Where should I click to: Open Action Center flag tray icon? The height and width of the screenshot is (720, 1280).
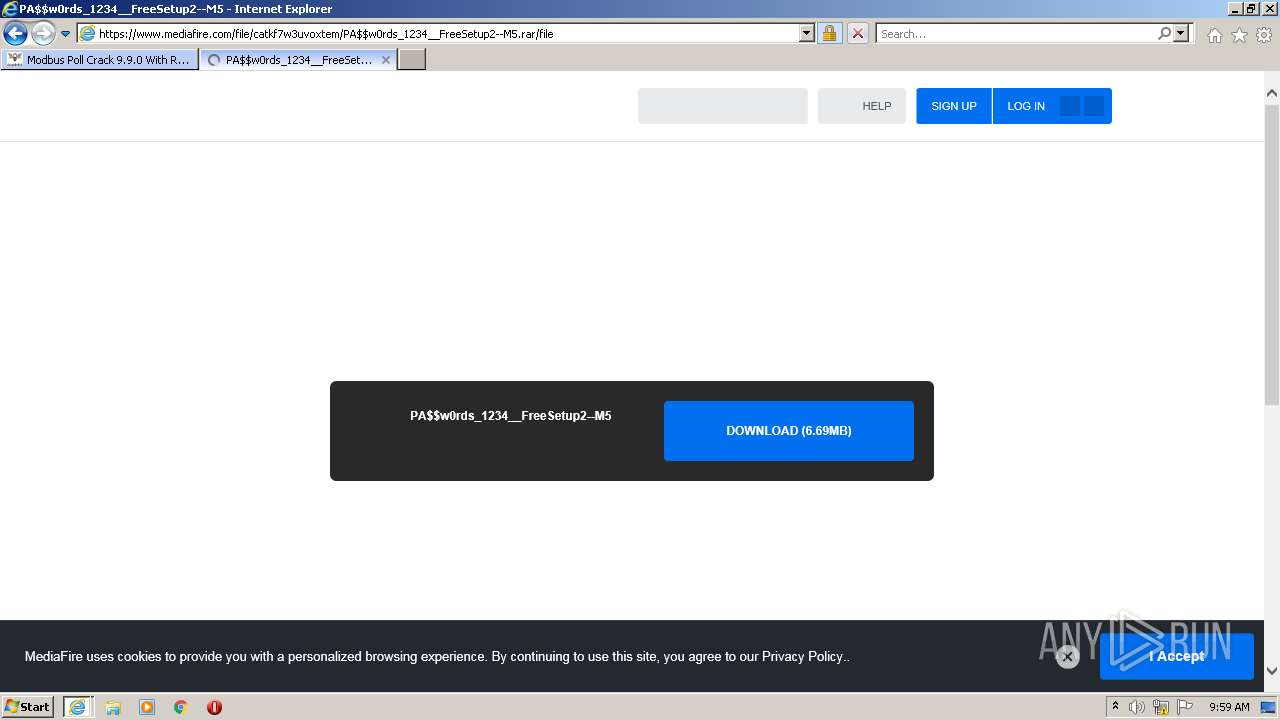pos(1185,707)
